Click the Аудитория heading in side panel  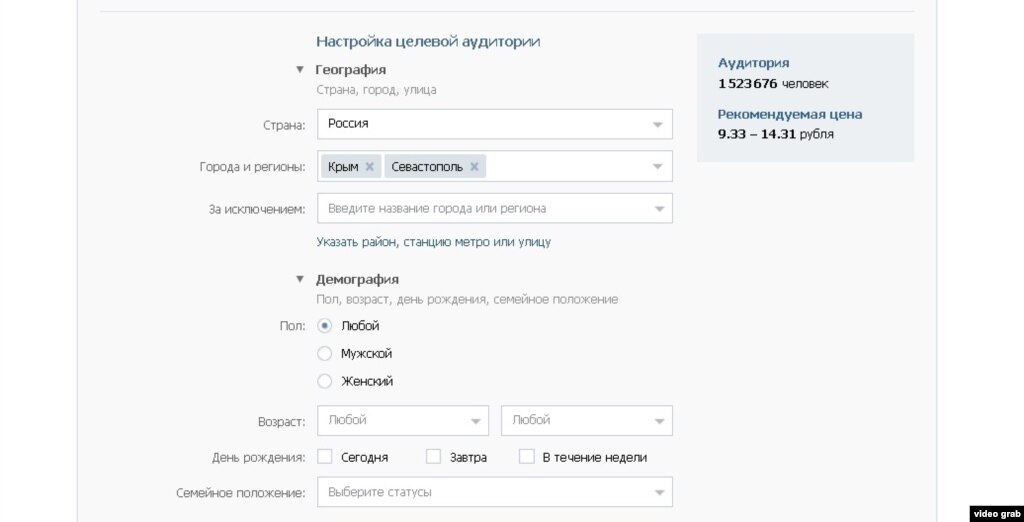tap(753, 63)
